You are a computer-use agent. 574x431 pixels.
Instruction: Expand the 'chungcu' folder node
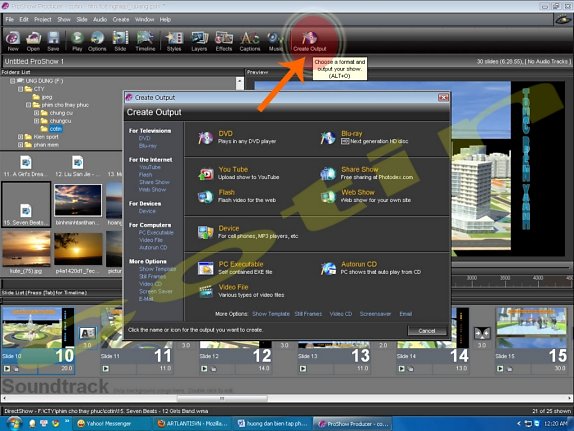(36, 121)
